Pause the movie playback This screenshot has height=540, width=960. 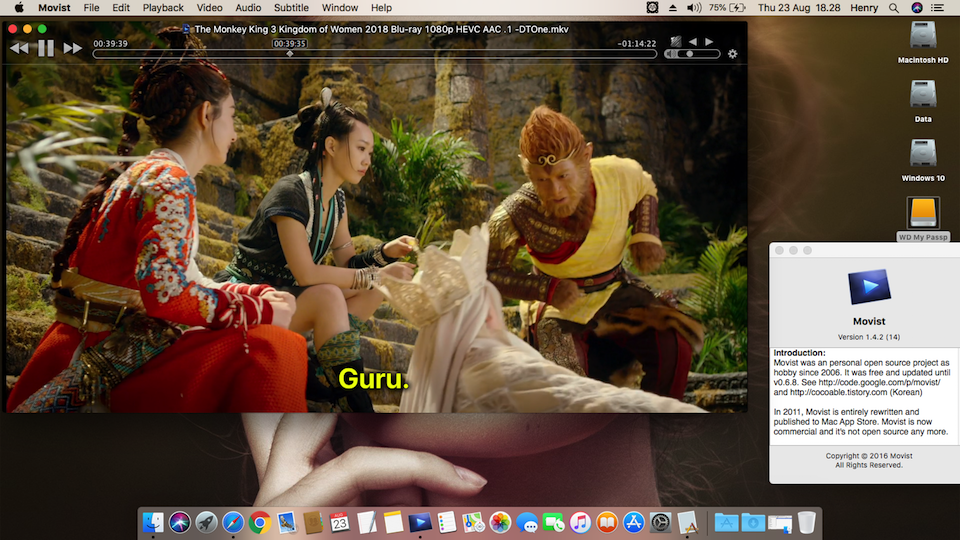point(46,48)
